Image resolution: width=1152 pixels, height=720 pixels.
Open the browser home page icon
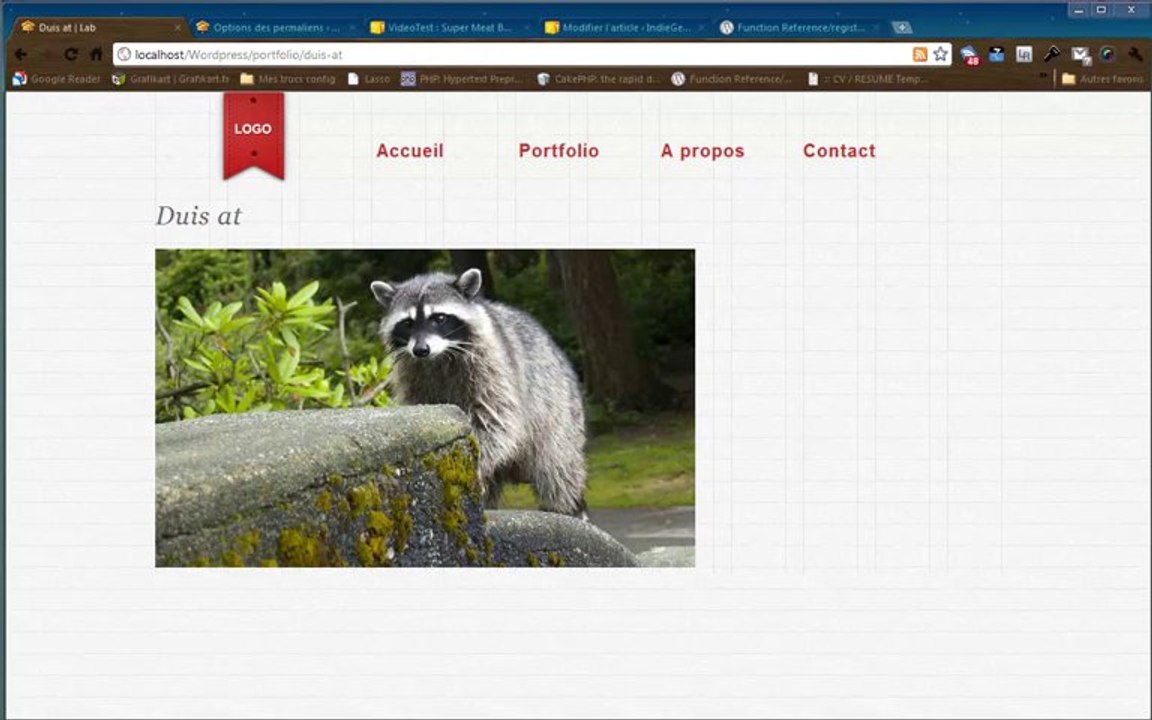(x=96, y=54)
